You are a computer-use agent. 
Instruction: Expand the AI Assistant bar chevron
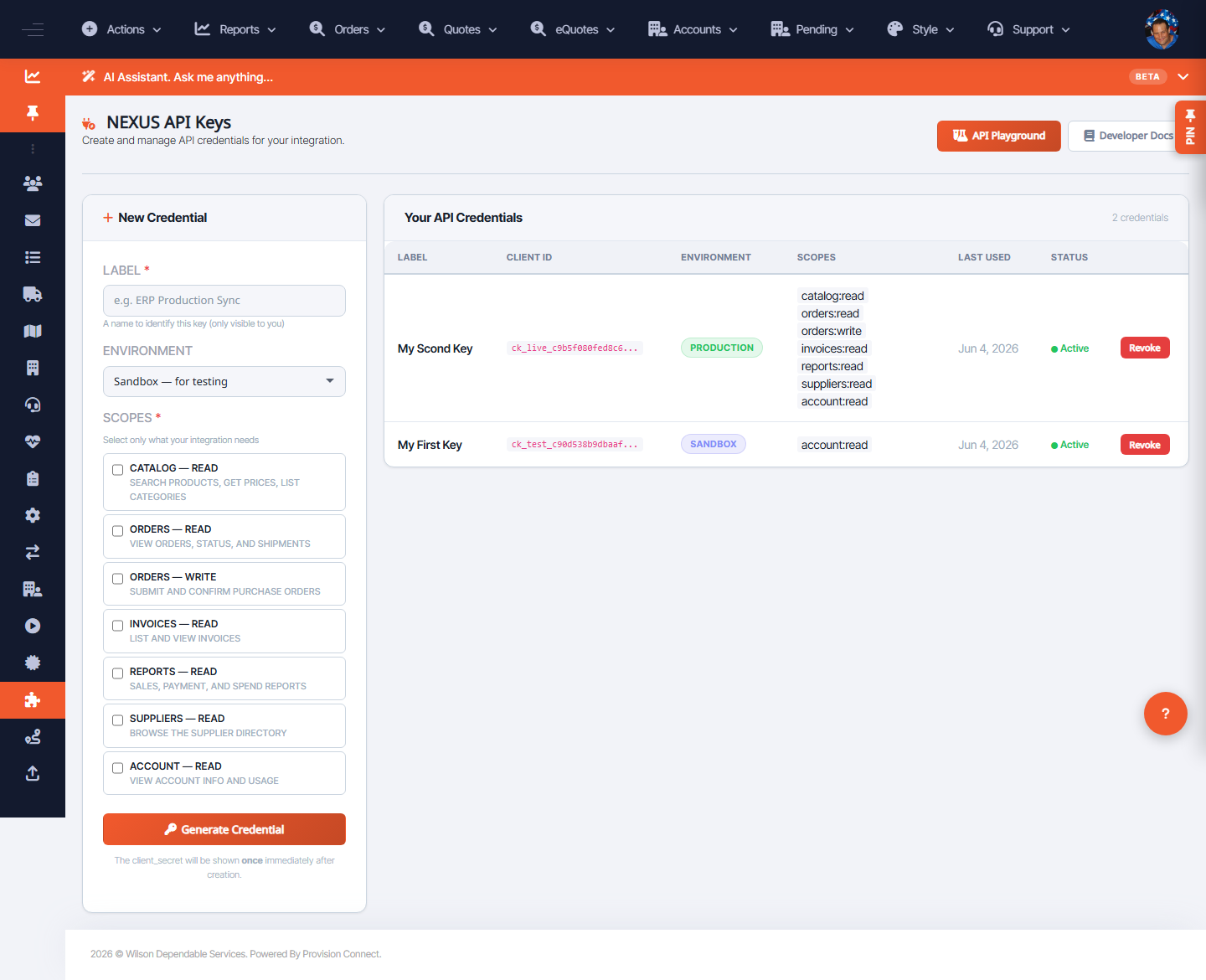click(x=1183, y=76)
